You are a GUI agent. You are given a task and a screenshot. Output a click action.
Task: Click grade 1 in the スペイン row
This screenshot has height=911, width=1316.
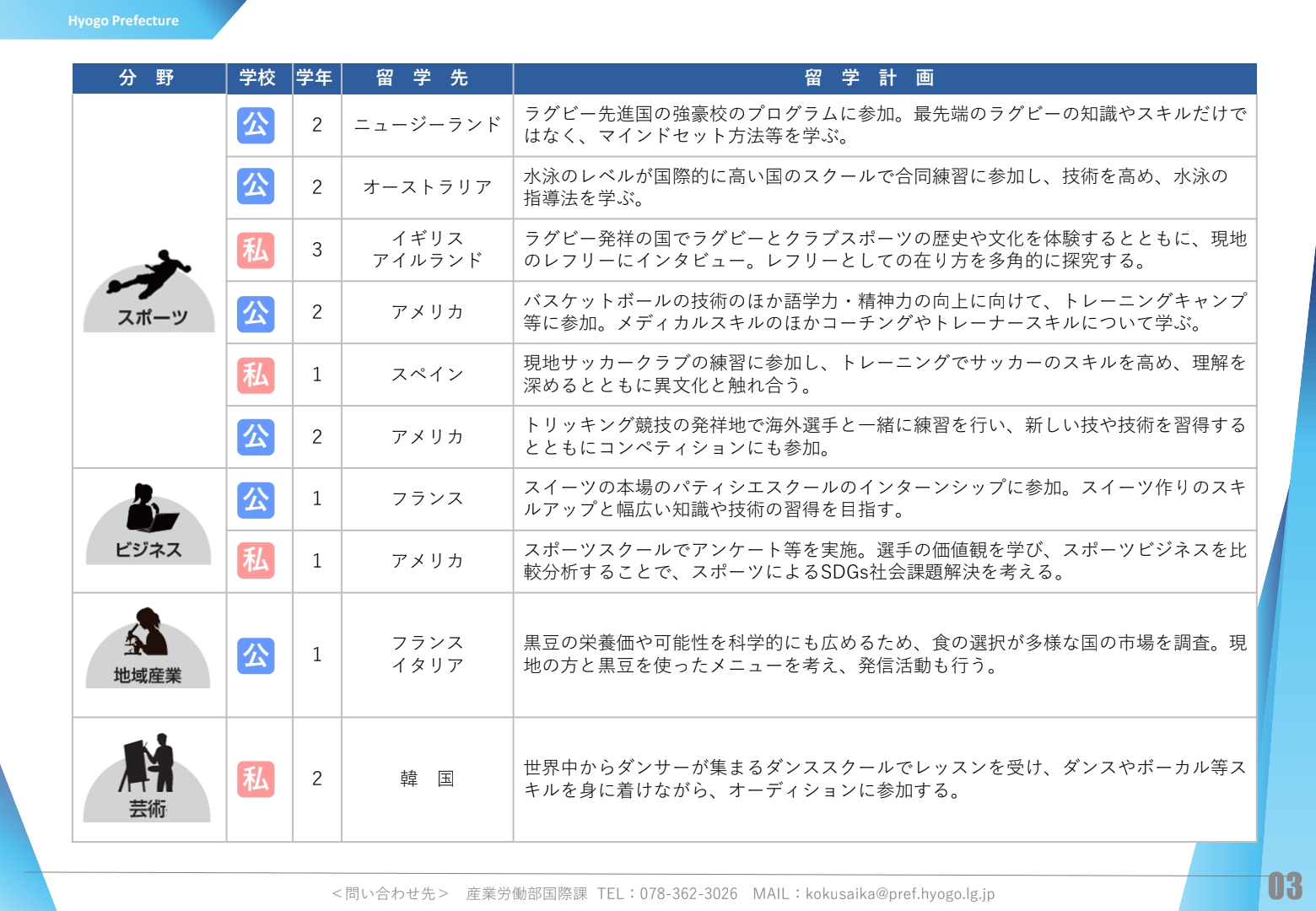click(317, 375)
